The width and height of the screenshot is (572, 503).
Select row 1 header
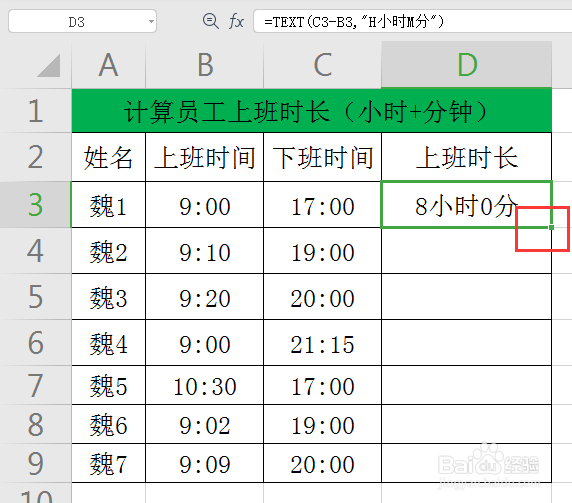[x=35, y=111]
